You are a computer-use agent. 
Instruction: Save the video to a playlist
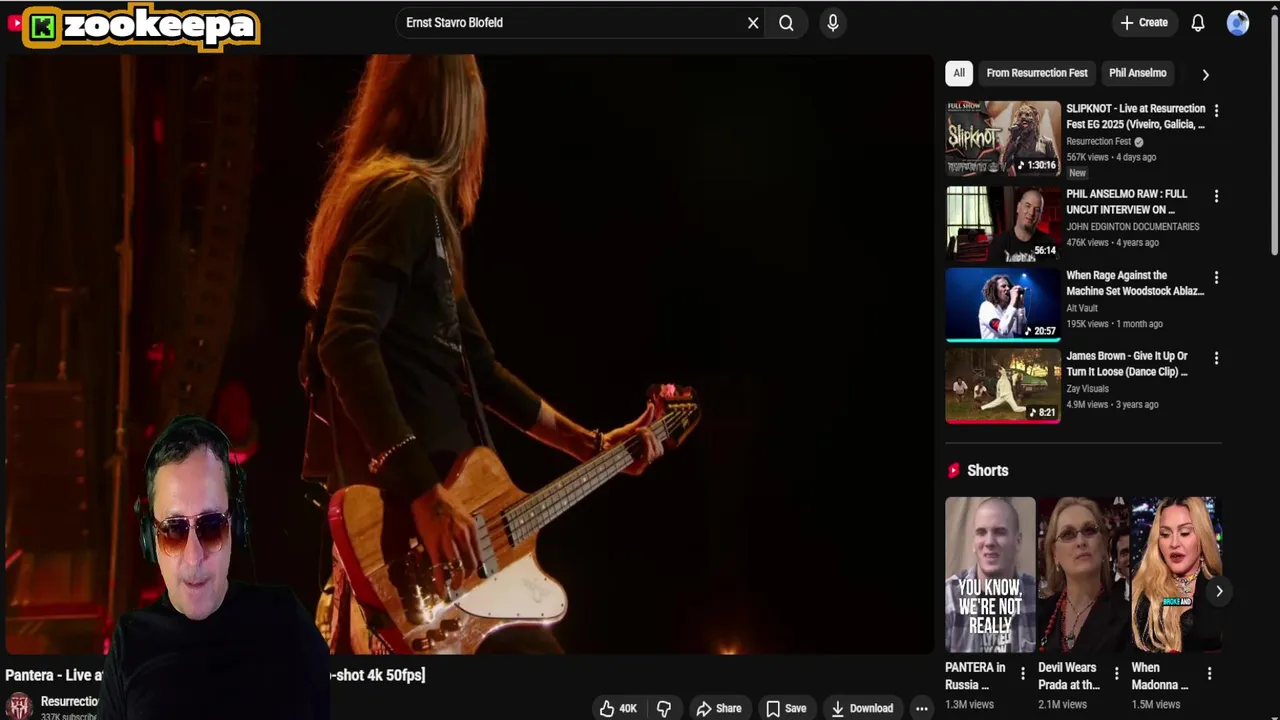click(x=786, y=708)
